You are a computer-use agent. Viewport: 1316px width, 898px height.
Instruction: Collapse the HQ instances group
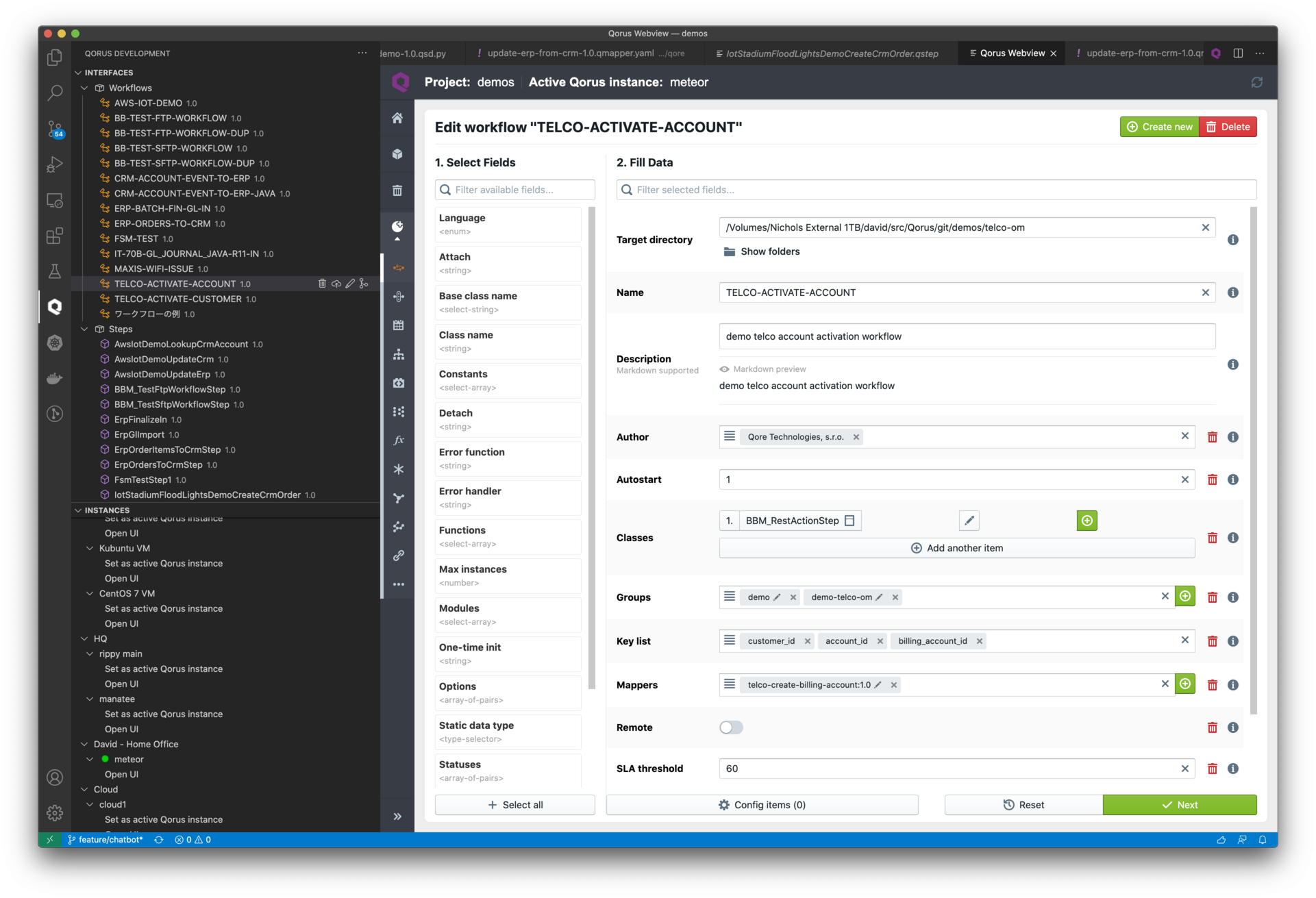point(85,638)
